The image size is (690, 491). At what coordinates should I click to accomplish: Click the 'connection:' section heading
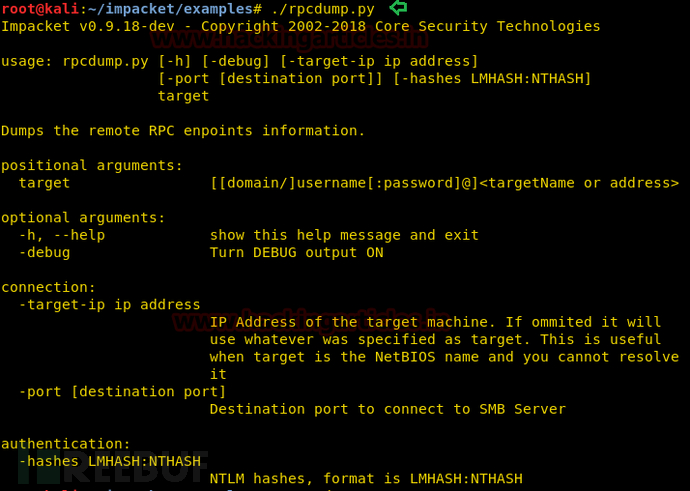49,287
